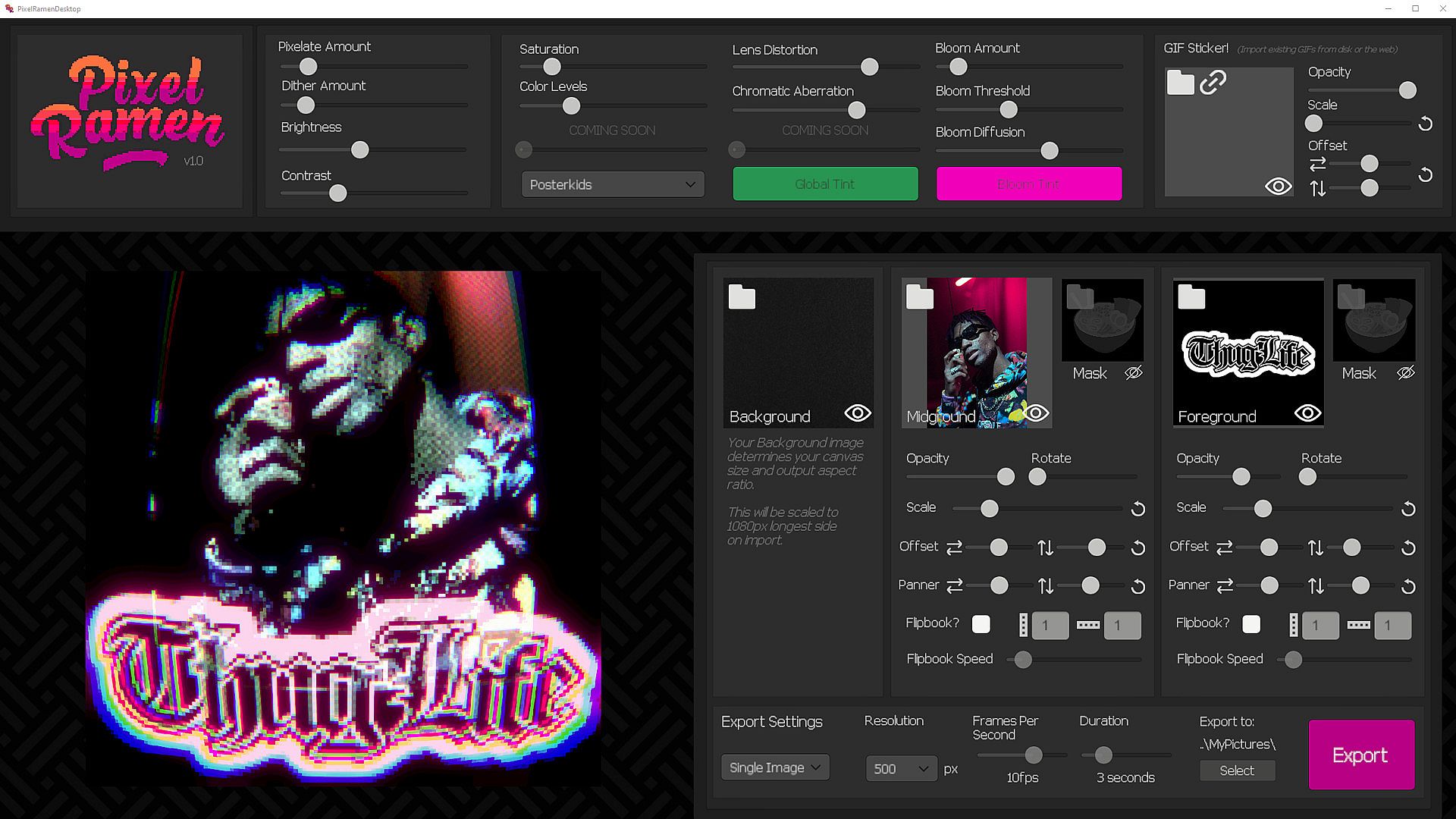Open Foreground layer folder icon
Viewport: 1456px width, 819px height.
click(1191, 297)
